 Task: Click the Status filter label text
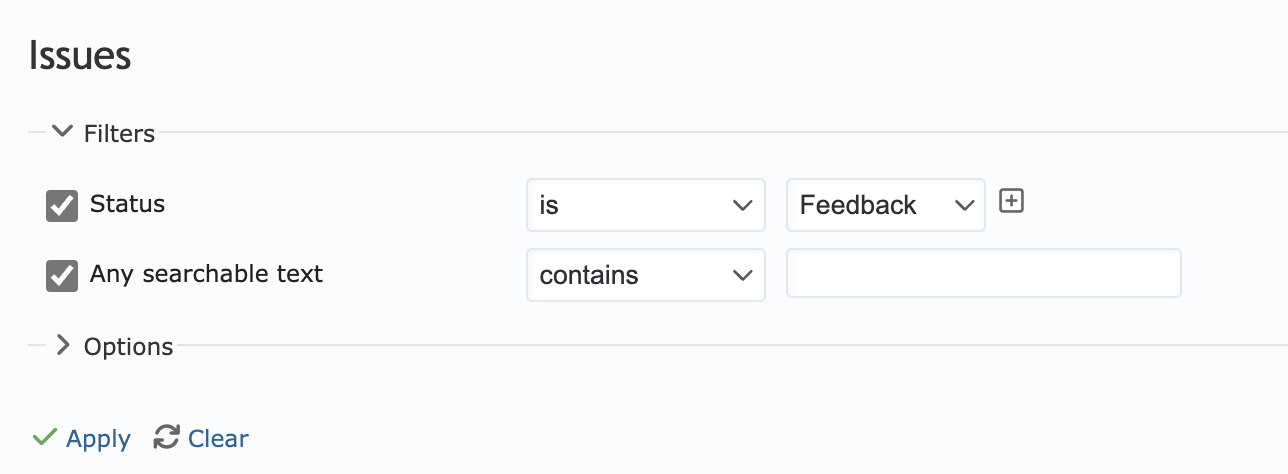pyautogui.click(x=127, y=204)
